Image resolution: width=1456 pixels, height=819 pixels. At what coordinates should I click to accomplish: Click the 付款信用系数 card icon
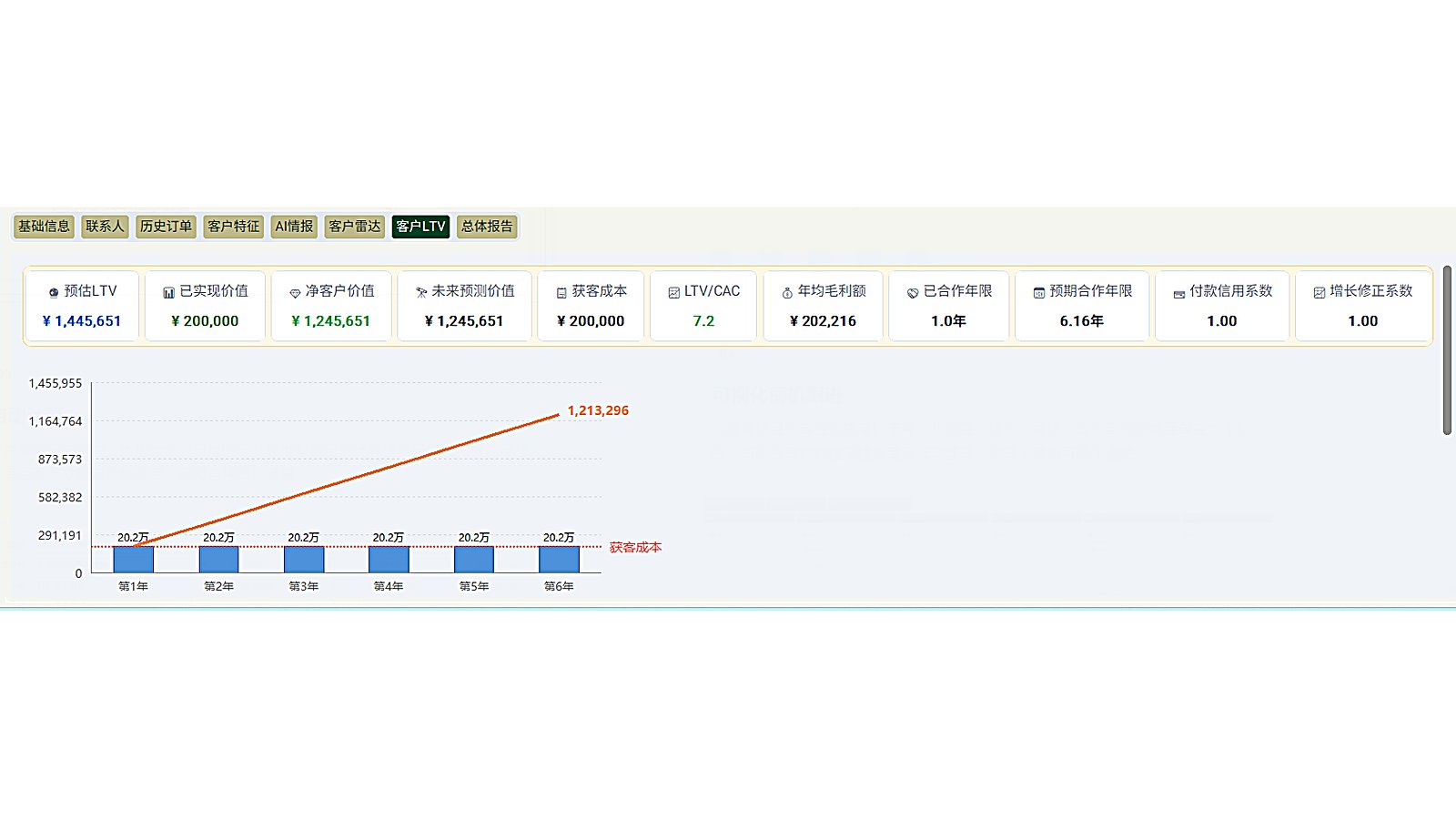(1179, 292)
